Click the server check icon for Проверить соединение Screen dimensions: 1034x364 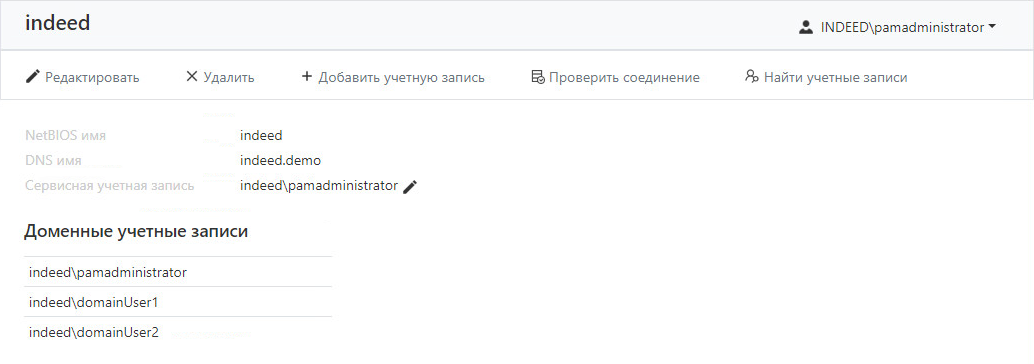point(537,77)
